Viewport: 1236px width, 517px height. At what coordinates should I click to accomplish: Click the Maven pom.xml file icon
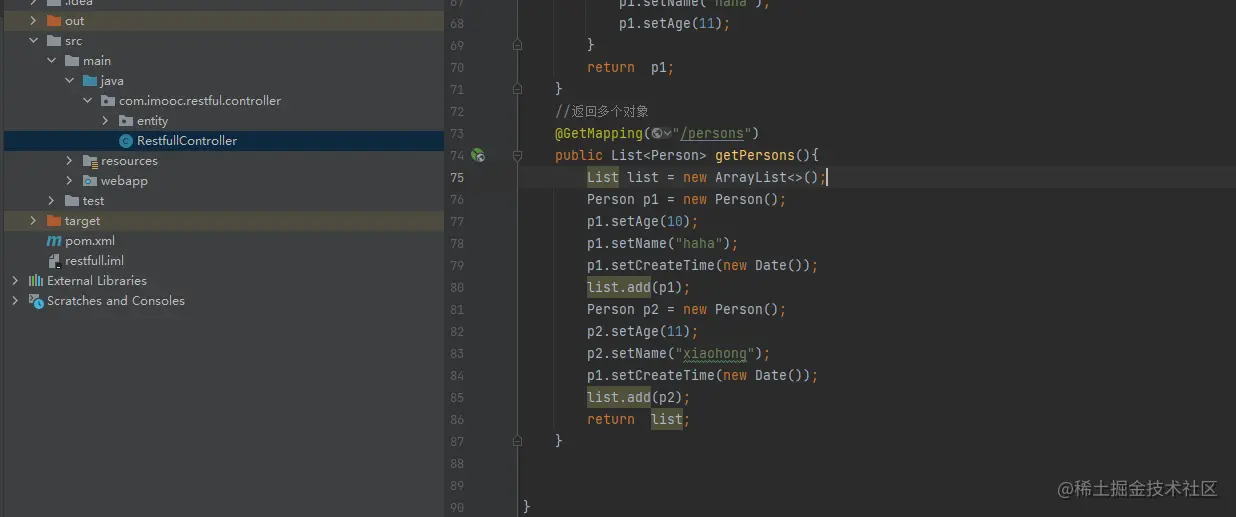[54, 241]
